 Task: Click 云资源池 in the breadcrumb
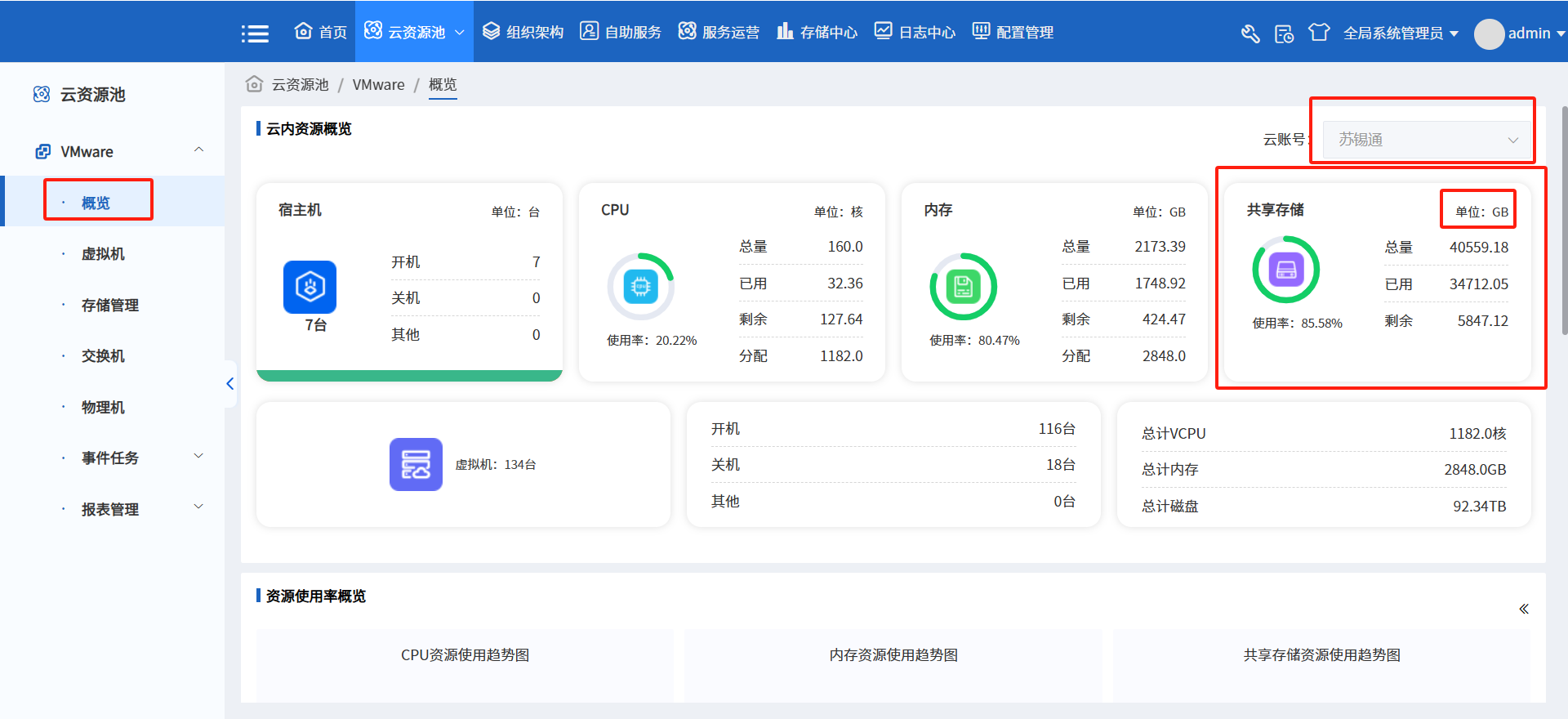coord(300,84)
